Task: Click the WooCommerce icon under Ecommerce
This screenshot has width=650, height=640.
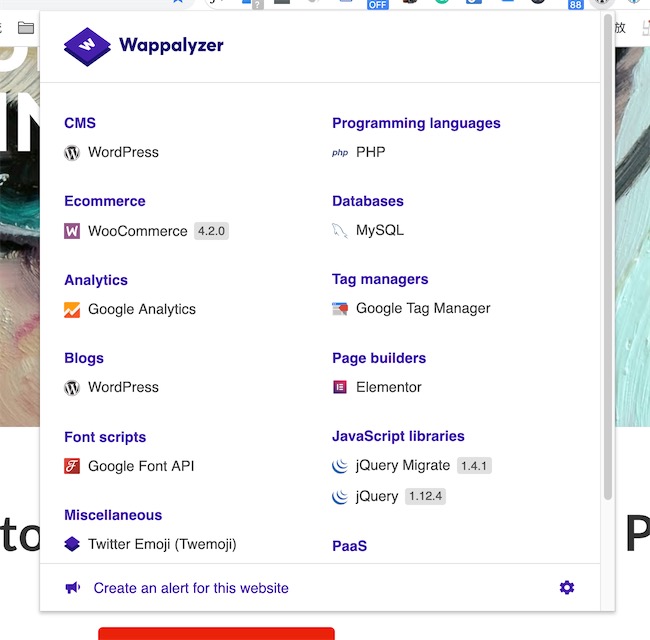Action: pyautogui.click(x=72, y=231)
